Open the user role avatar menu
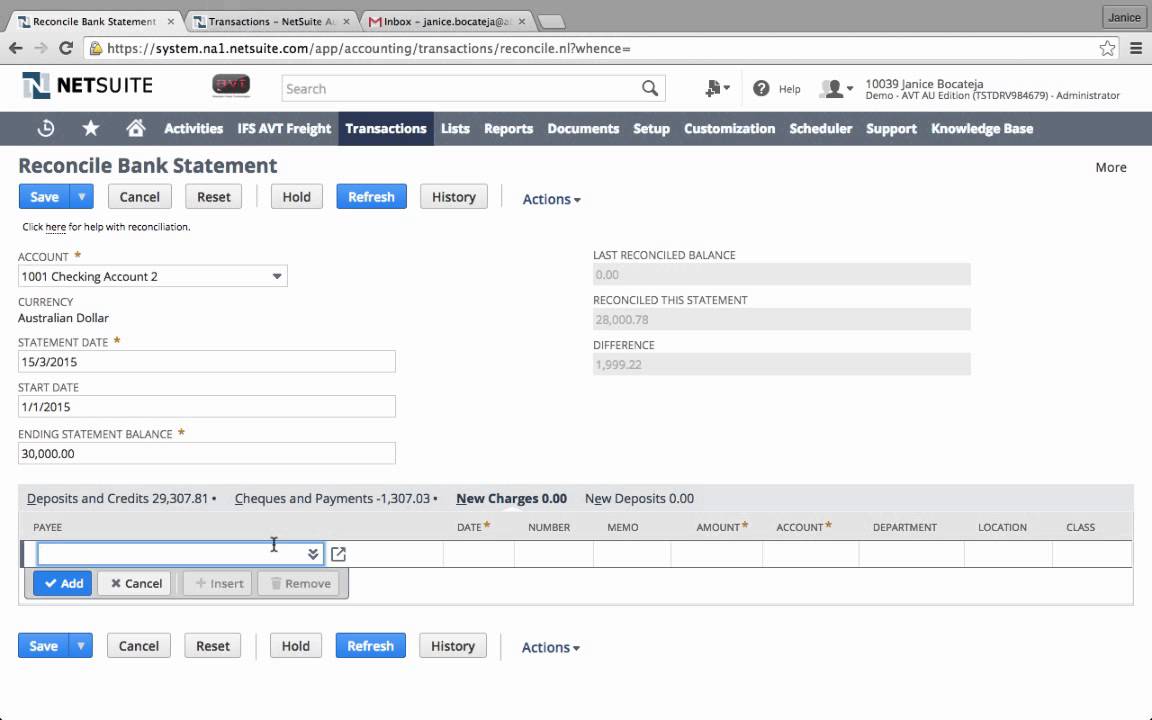The width and height of the screenshot is (1152, 720). (x=836, y=89)
